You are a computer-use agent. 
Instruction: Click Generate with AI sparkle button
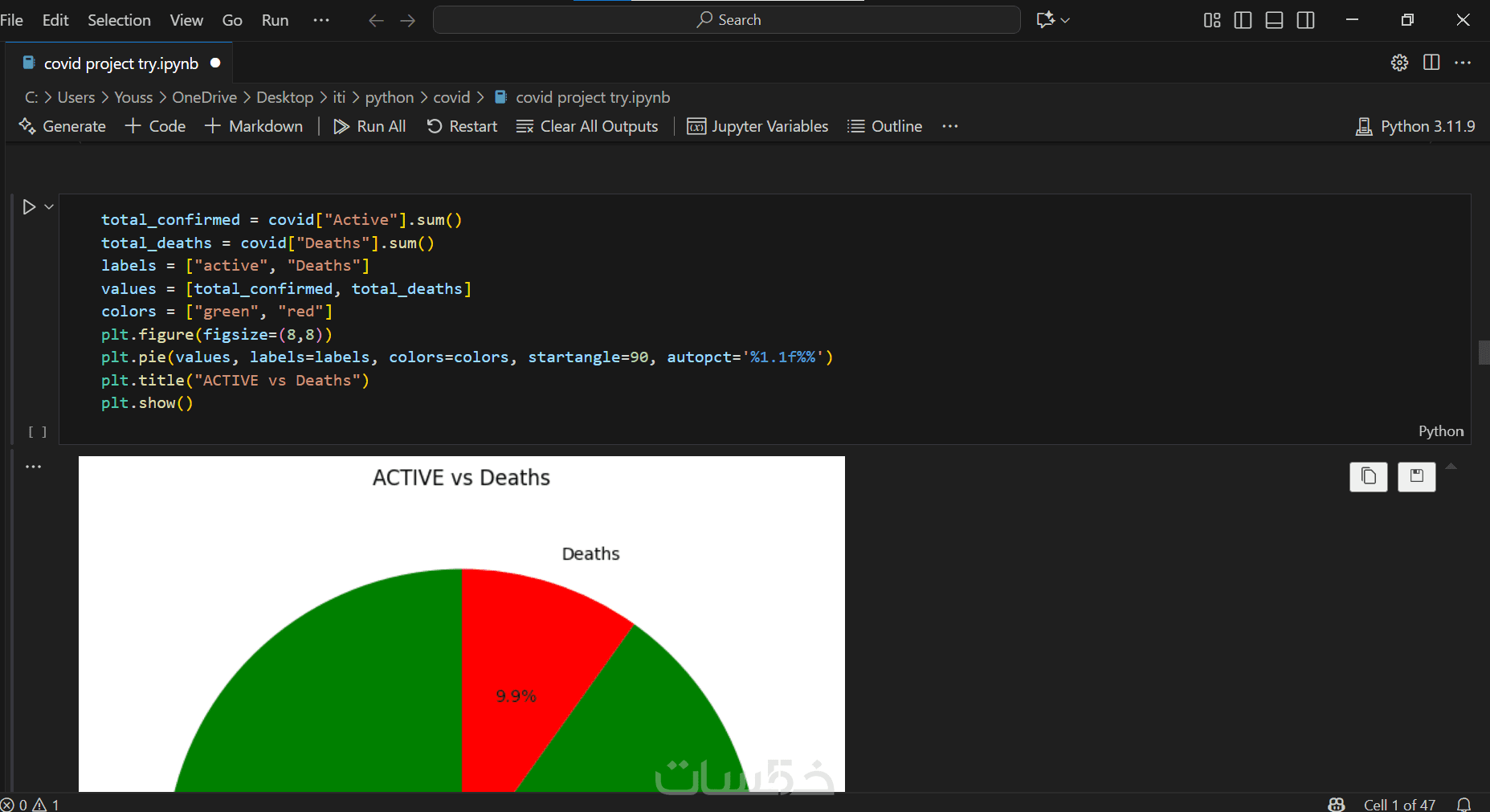coord(63,126)
